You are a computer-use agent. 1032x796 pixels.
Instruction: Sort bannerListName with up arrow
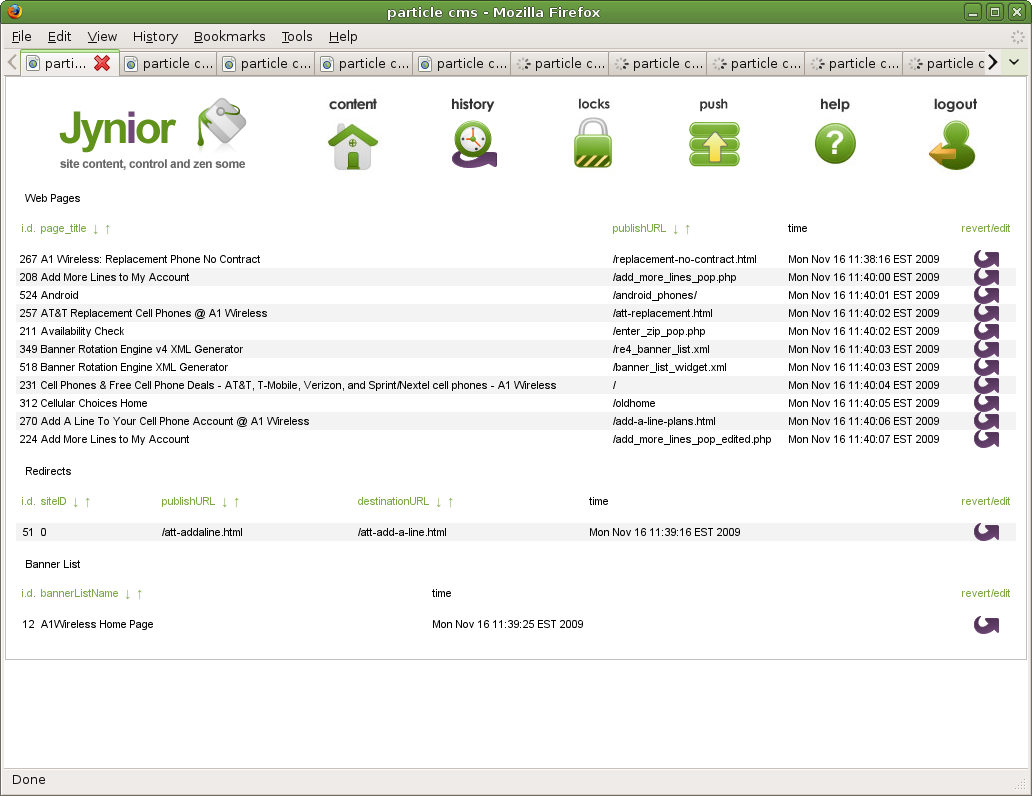[139, 594]
